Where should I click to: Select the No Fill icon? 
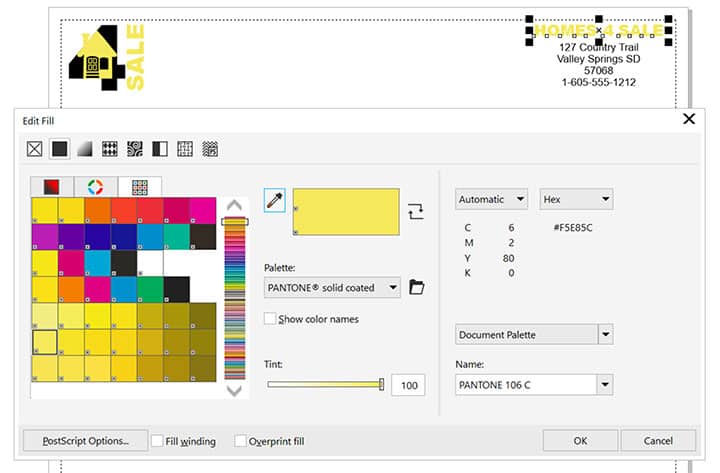coord(35,149)
